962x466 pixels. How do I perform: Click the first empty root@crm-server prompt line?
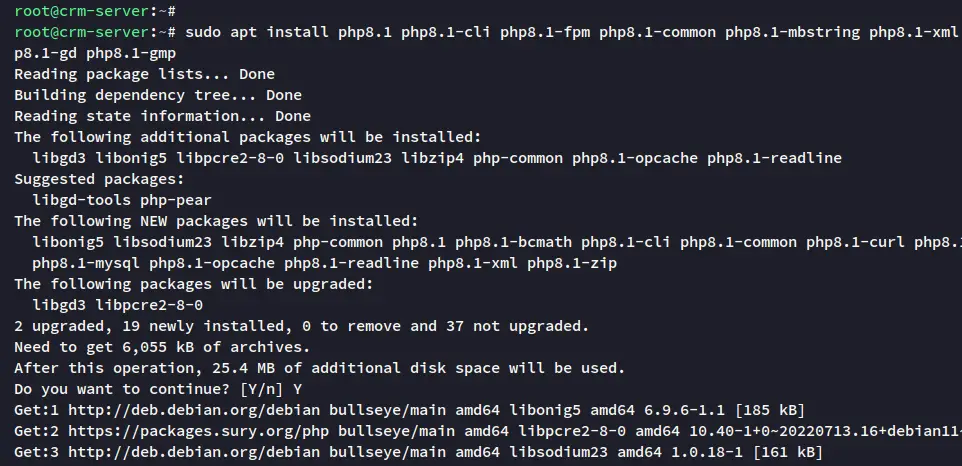click(x=95, y=11)
